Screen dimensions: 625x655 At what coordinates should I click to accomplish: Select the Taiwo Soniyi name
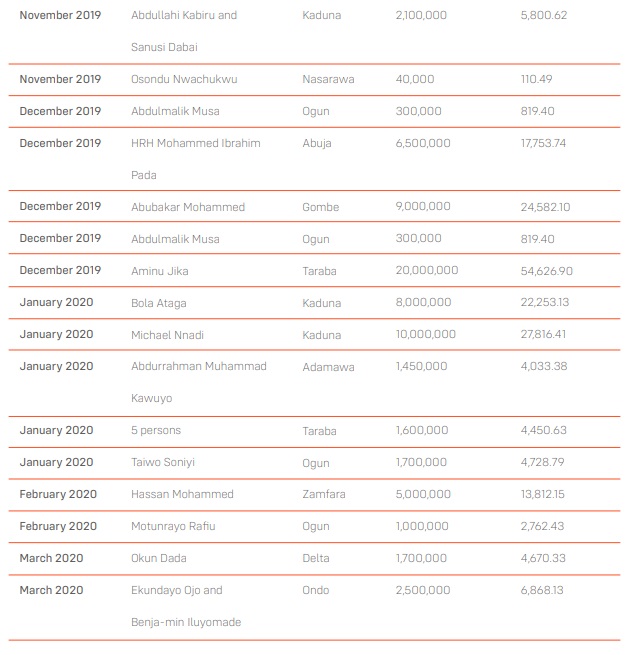click(163, 462)
